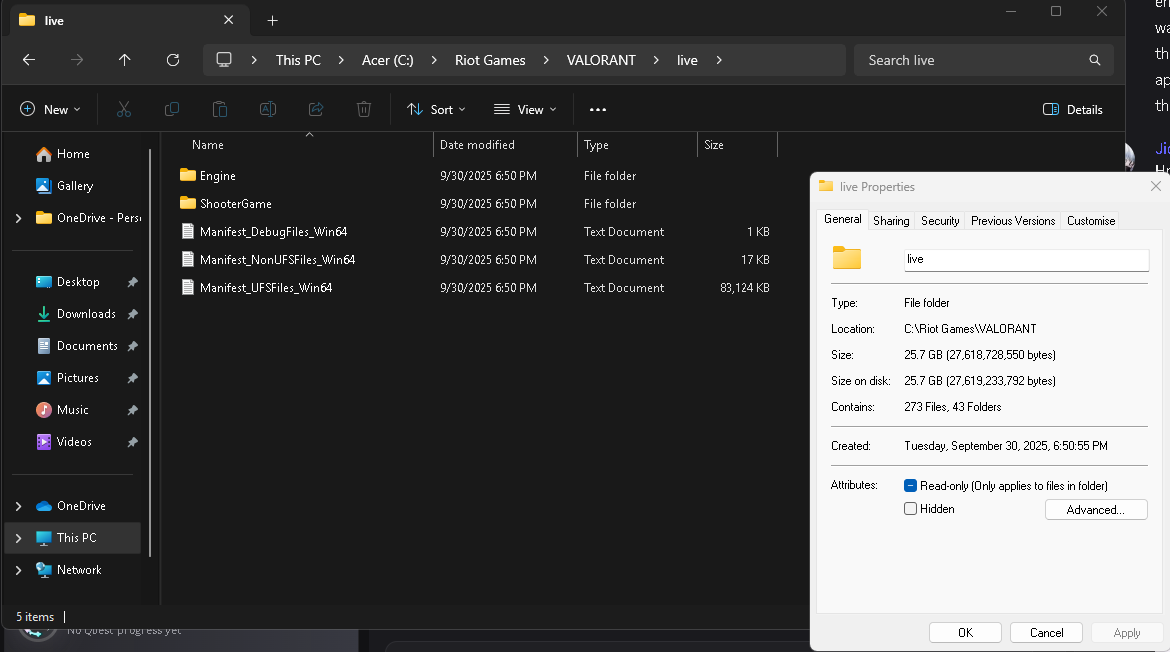Go up one folder level
The image size is (1170, 652).
tap(124, 60)
